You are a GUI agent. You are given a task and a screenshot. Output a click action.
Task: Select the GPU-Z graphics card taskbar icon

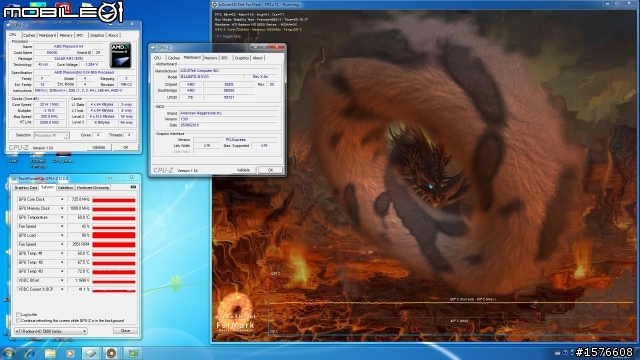(133, 353)
